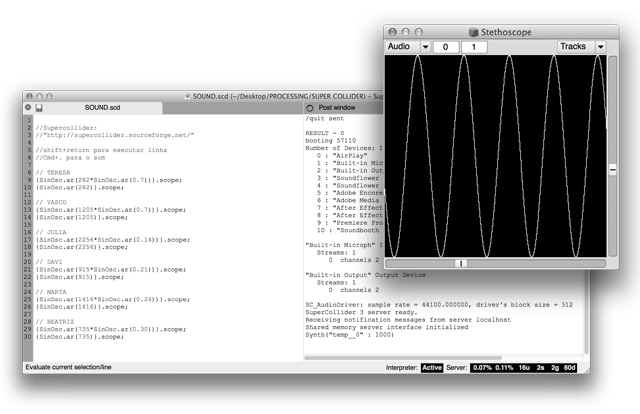
Task: Click the Post window panel icon
Action: (x=310, y=107)
